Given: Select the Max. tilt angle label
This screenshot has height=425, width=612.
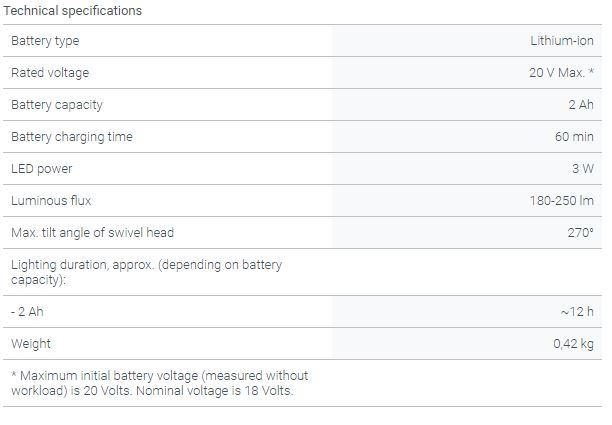Looking at the screenshot, I should 92,233.
